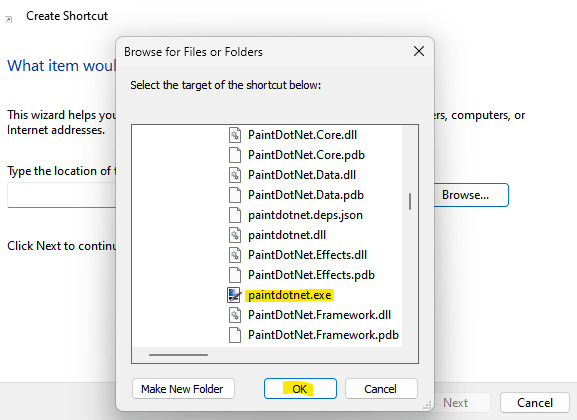Image resolution: width=577 pixels, height=420 pixels.
Task: Click Make New Folder button
Action: (183, 388)
